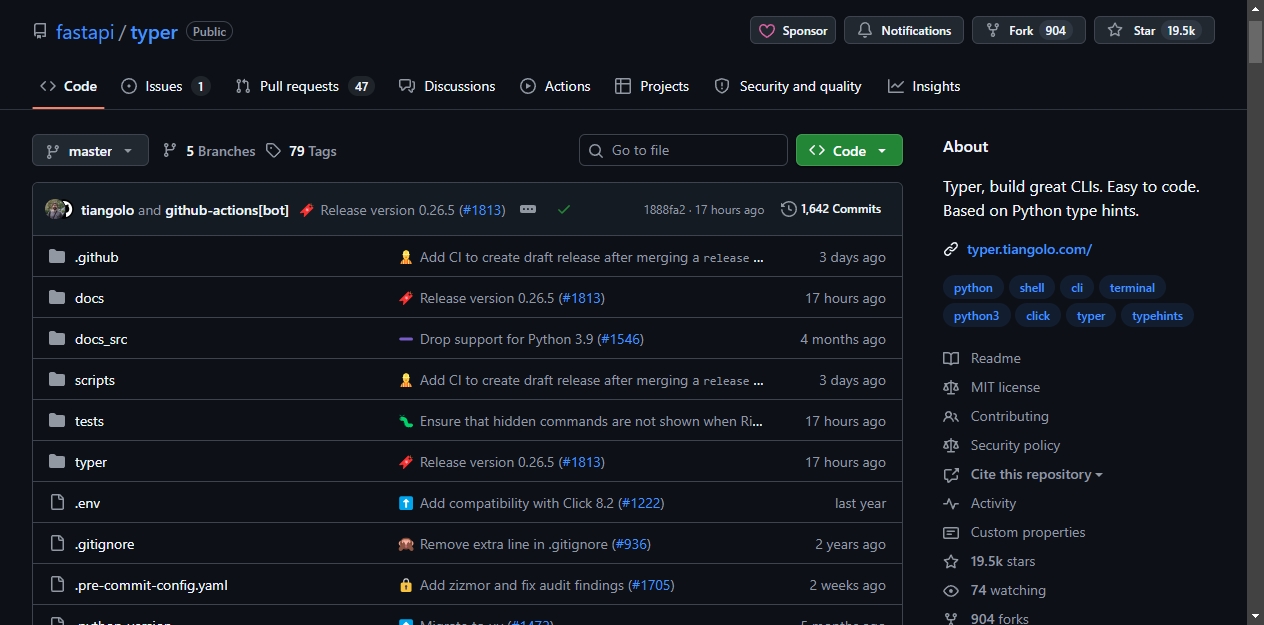Screen dimensions: 1264x625
Task: Click the Notifications button
Action: pos(904,30)
